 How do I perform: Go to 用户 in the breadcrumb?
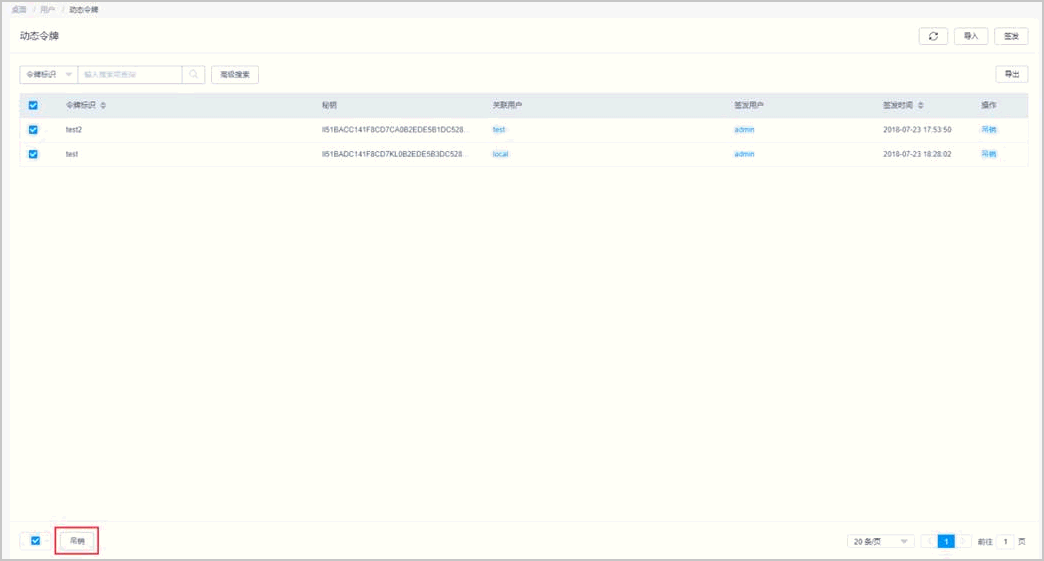(47, 9)
